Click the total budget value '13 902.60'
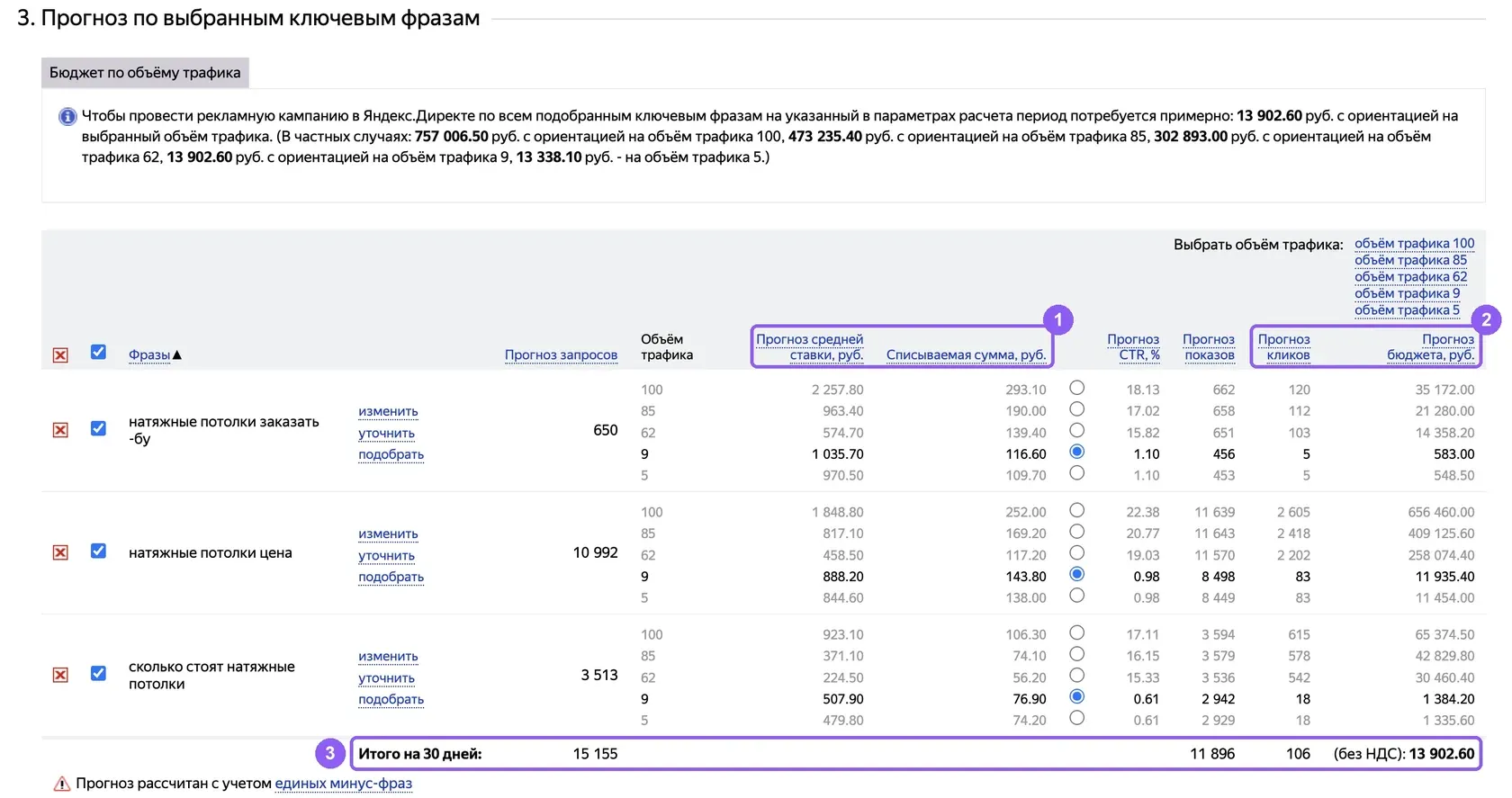Screen dimensions: 1512x798 coord(1442,754)
